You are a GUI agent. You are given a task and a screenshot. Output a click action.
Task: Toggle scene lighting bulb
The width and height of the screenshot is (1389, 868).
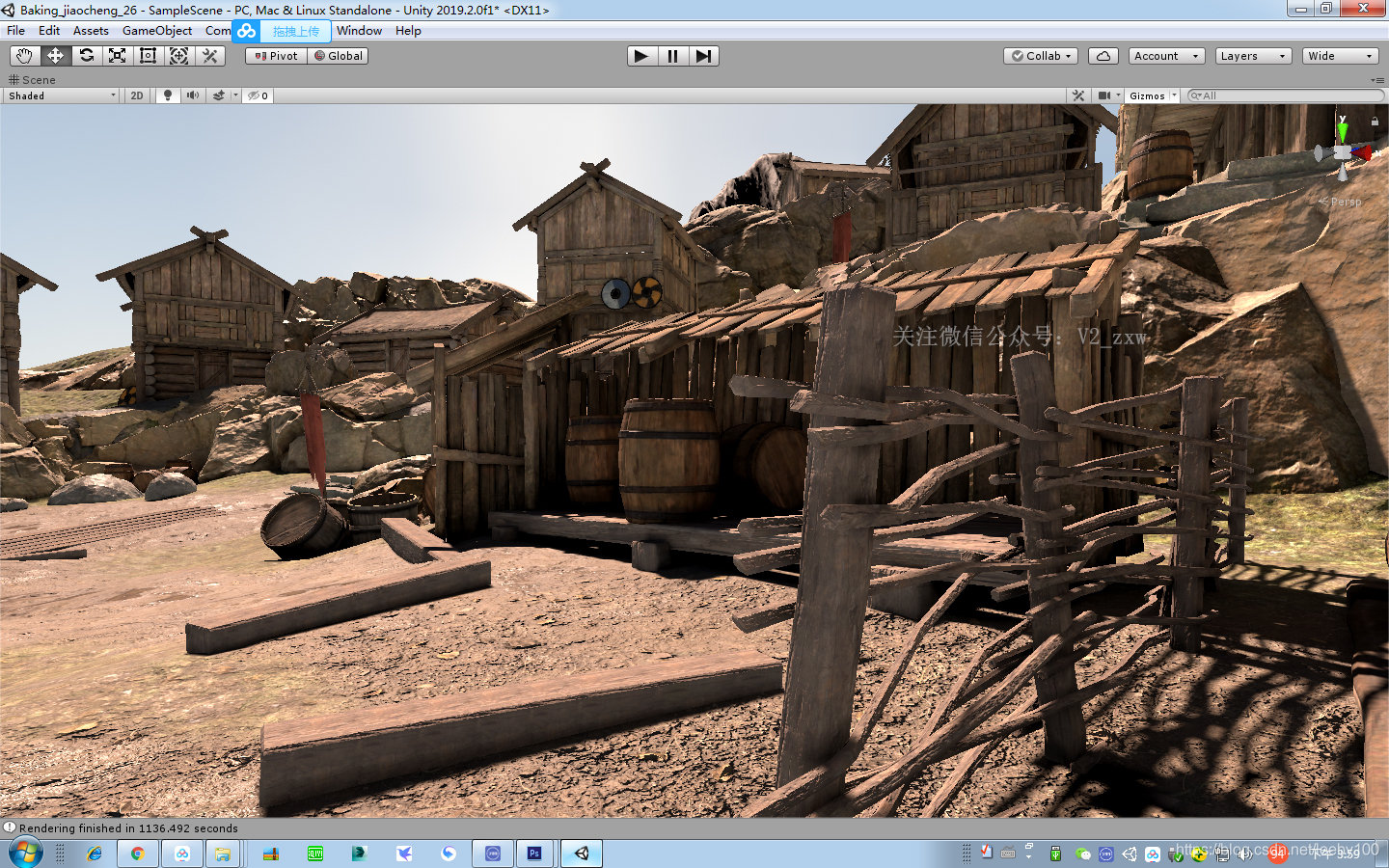pos(168,95)
